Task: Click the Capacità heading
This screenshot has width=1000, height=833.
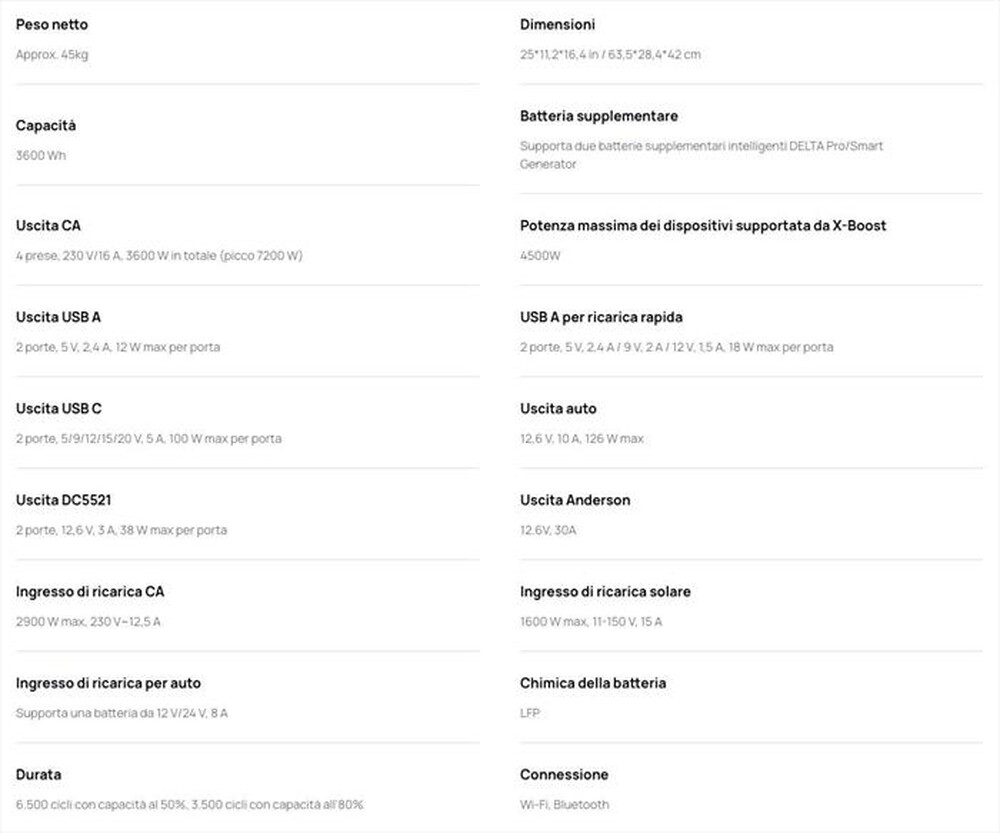Action: (46, 126)
